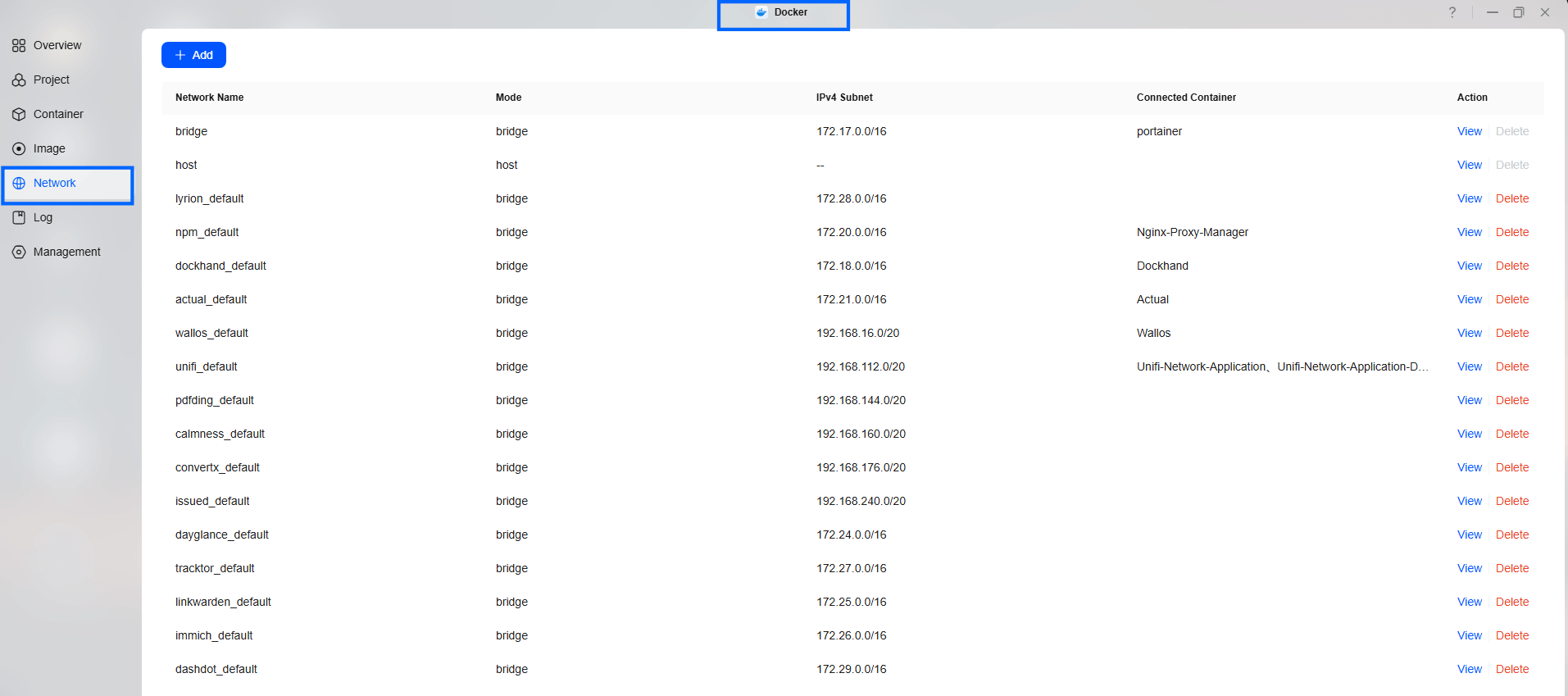
Task: Select the issued_default network name
Action: coord(212,501)
